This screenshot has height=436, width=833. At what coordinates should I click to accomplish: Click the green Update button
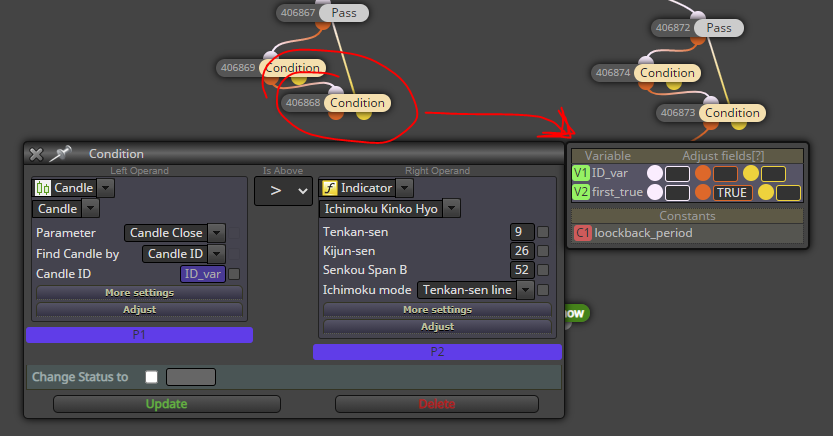[x=166, y=404]
